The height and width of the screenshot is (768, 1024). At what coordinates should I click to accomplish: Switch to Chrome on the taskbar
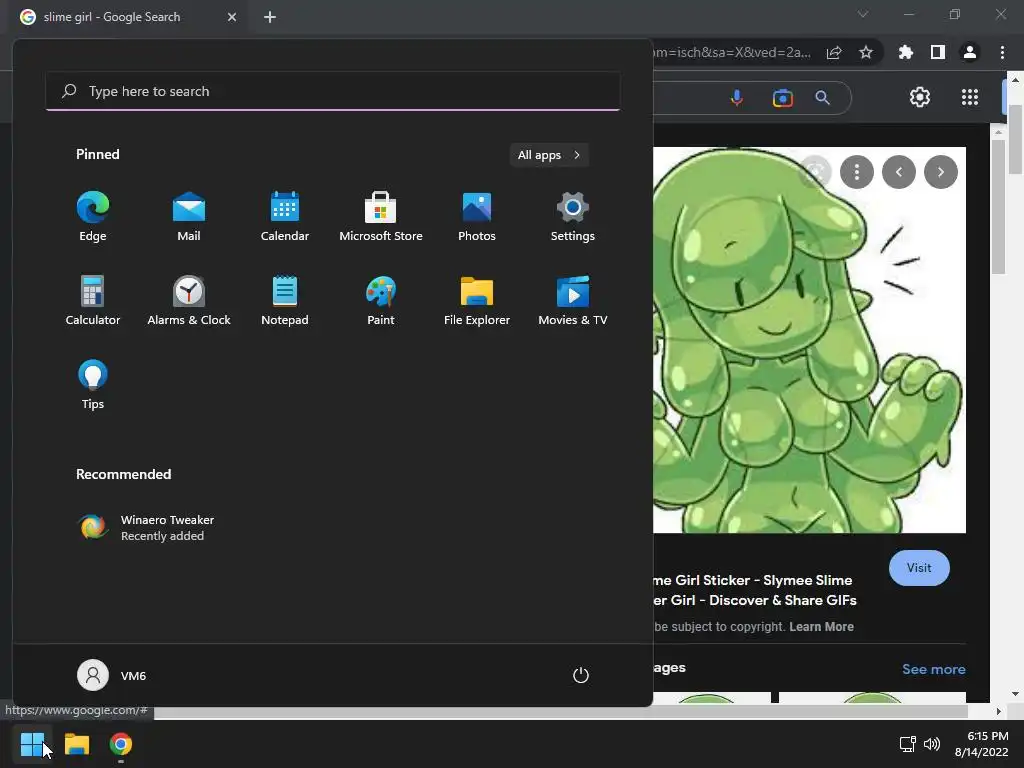click(x=121, y=744)
